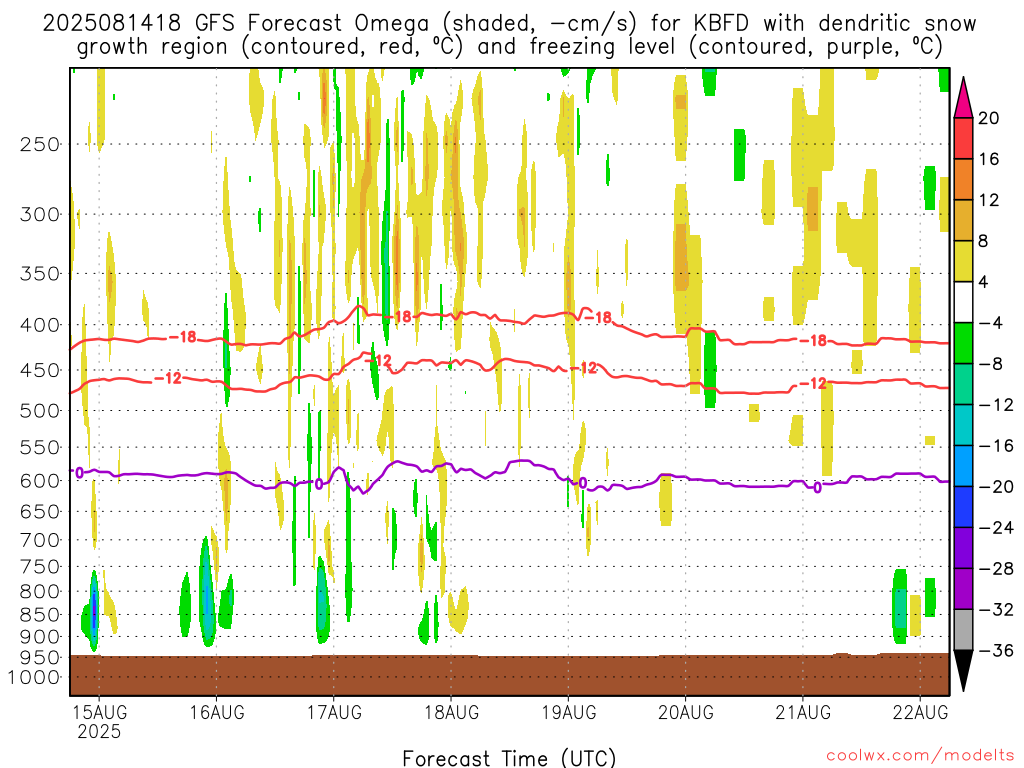This screenshot has height=768, width=1024.
Task: Click the 300 pressure level label
Action: pos(40,214)
